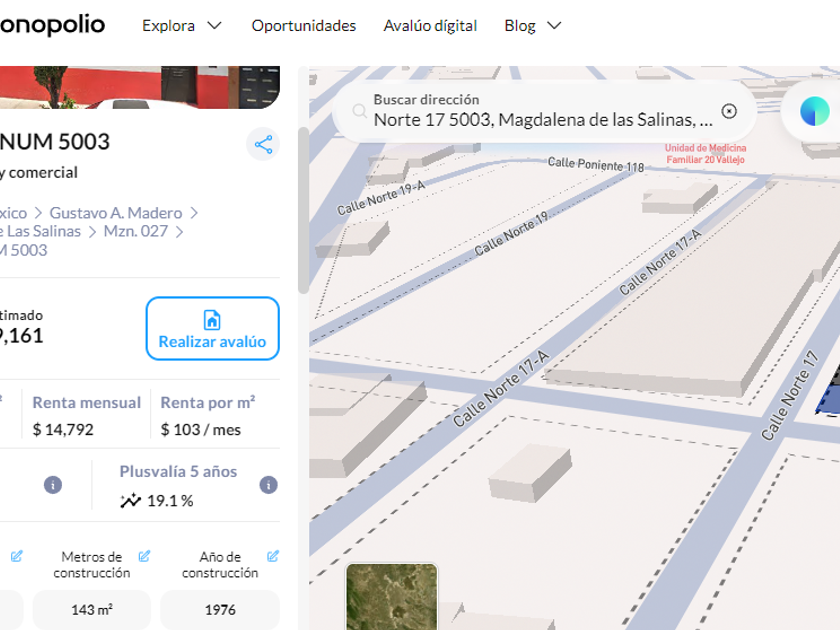Click the property photo at the top

140,87
